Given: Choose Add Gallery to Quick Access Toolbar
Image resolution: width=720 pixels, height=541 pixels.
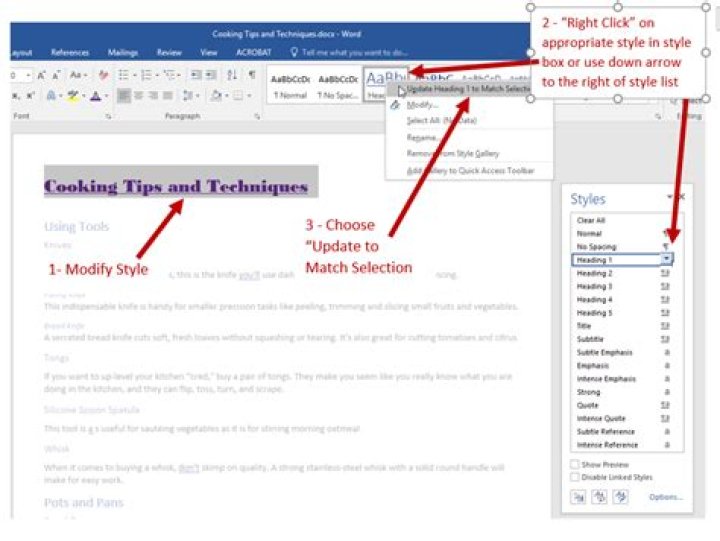Looking at the screenshot, I should pyautogui.click(x=470, y=171).
